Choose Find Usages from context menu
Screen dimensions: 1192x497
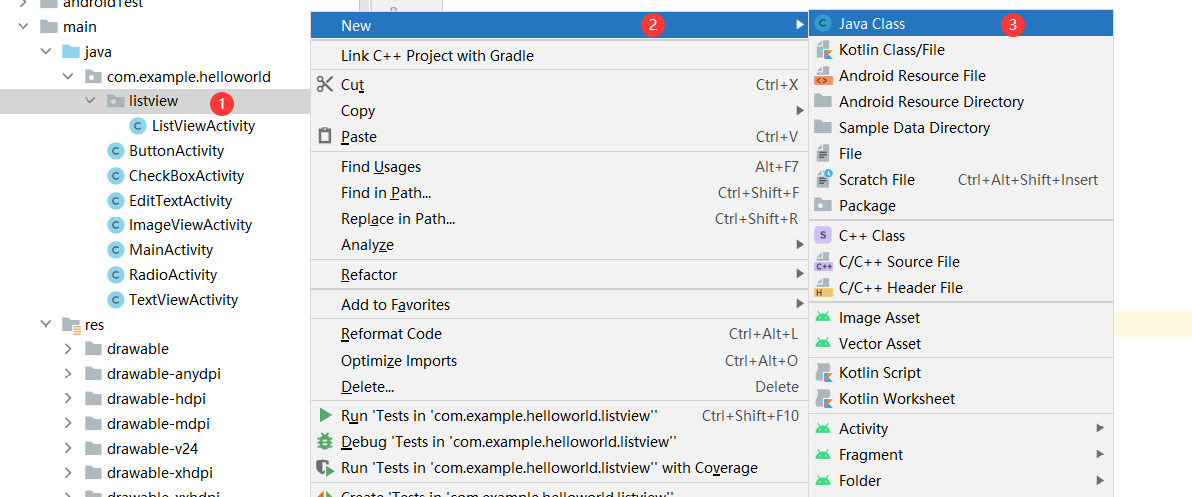coord(381,167)
